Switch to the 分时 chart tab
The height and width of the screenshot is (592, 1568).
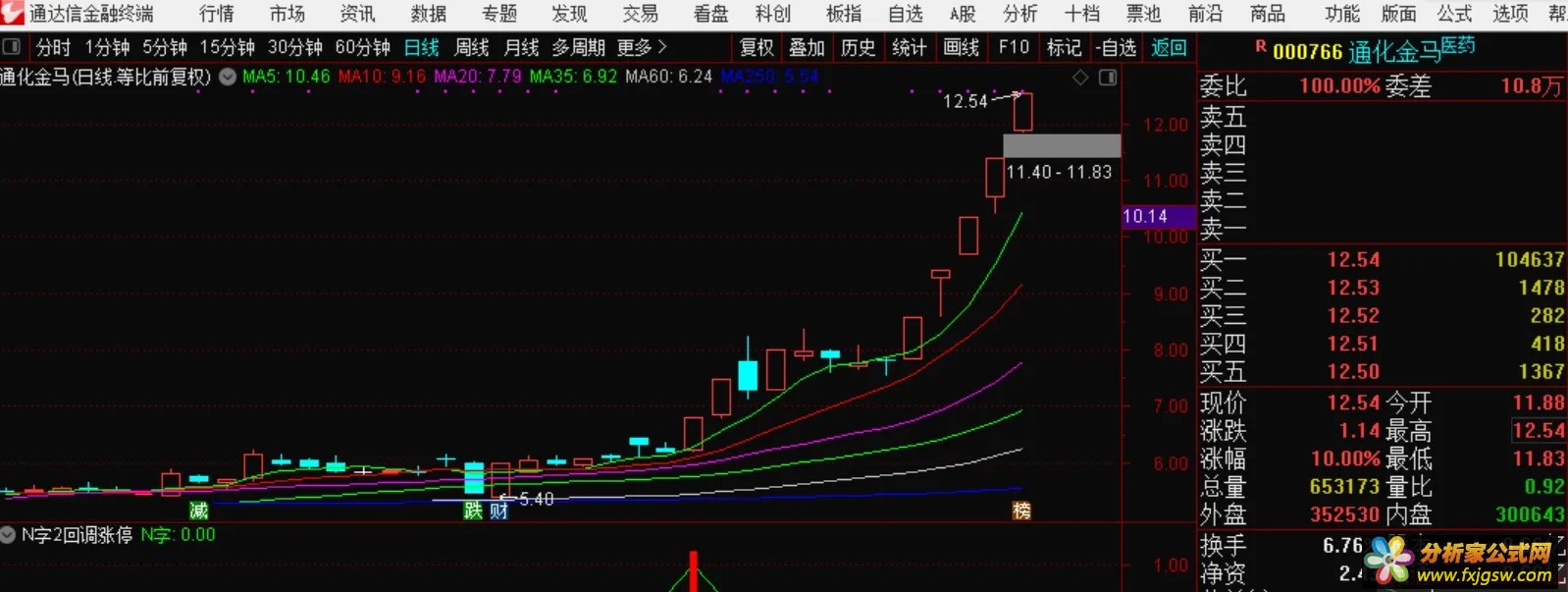[x=53, y=47]
